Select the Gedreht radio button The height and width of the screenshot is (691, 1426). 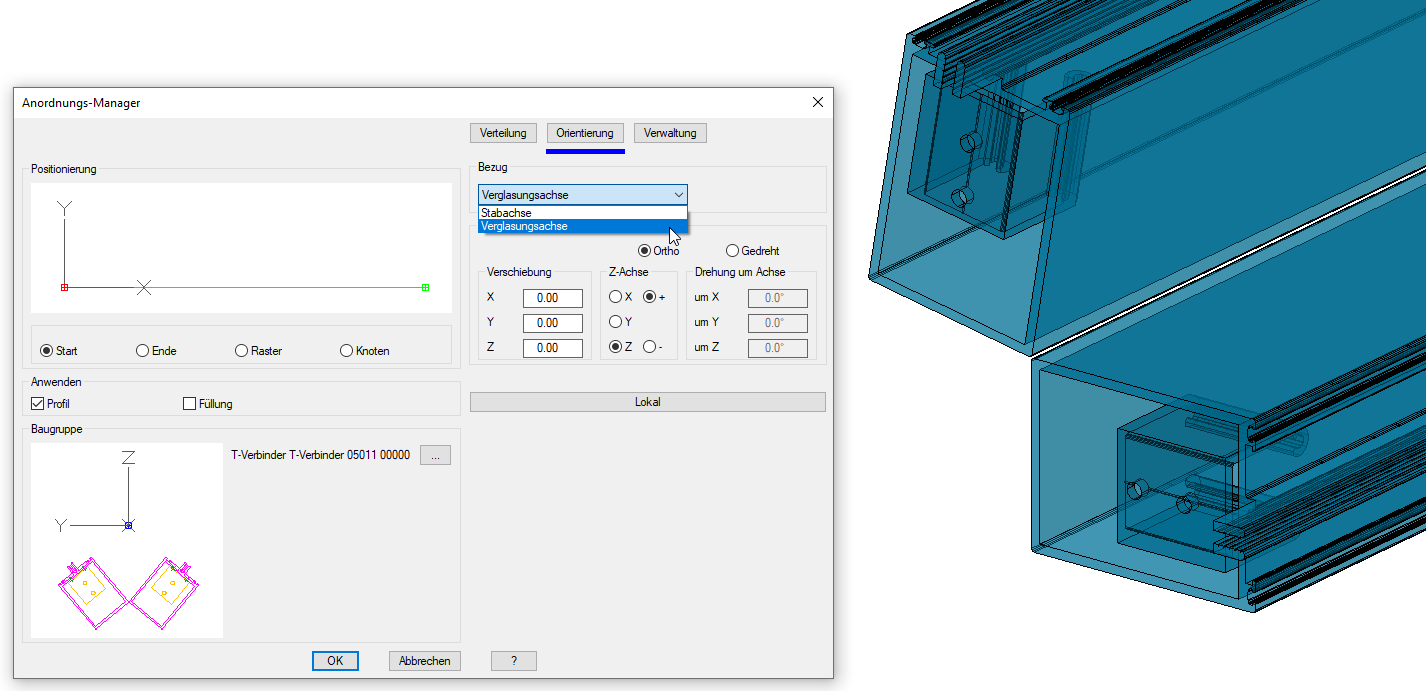point(733,251)
